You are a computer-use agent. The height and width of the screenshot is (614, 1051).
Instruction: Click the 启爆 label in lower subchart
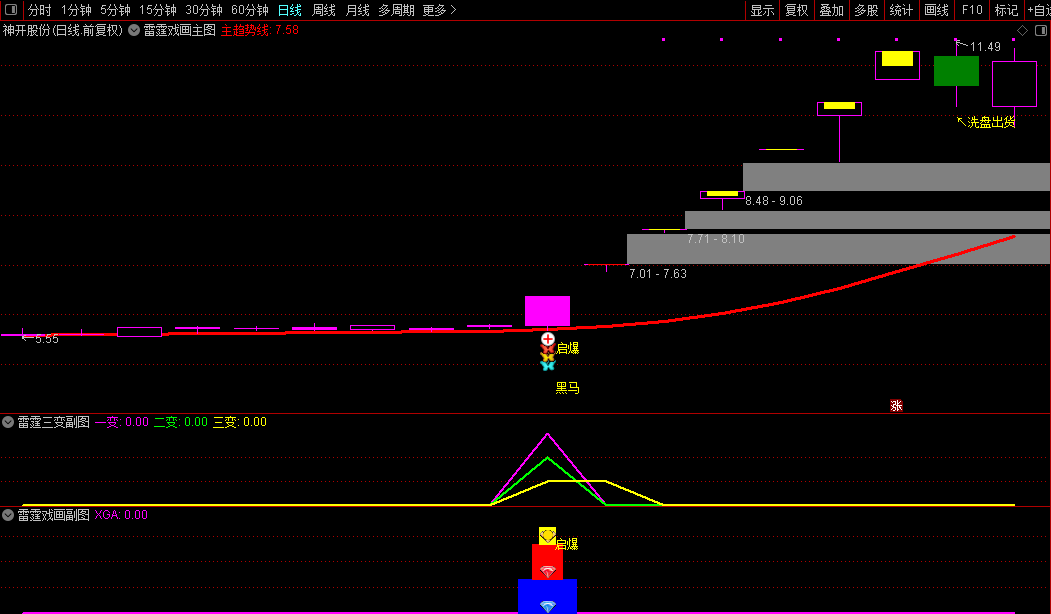[566, 544]
